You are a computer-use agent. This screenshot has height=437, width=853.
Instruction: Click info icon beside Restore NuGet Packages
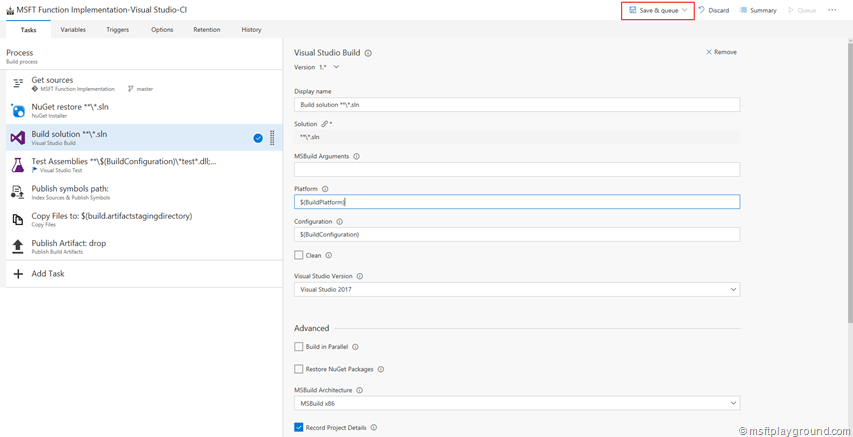pos(381,369)
